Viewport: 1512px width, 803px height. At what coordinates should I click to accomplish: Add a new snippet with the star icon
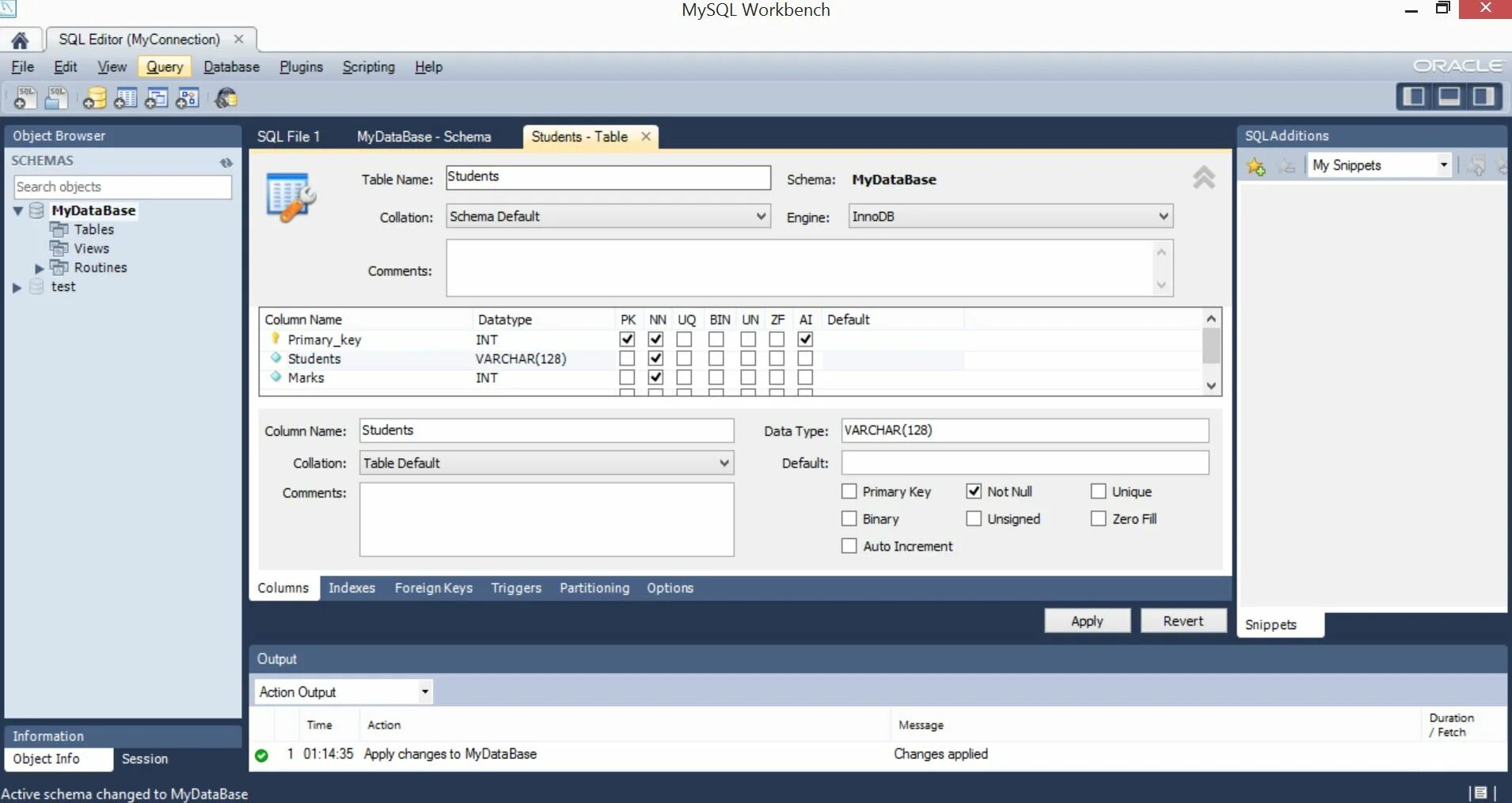tap(1256, 167)
